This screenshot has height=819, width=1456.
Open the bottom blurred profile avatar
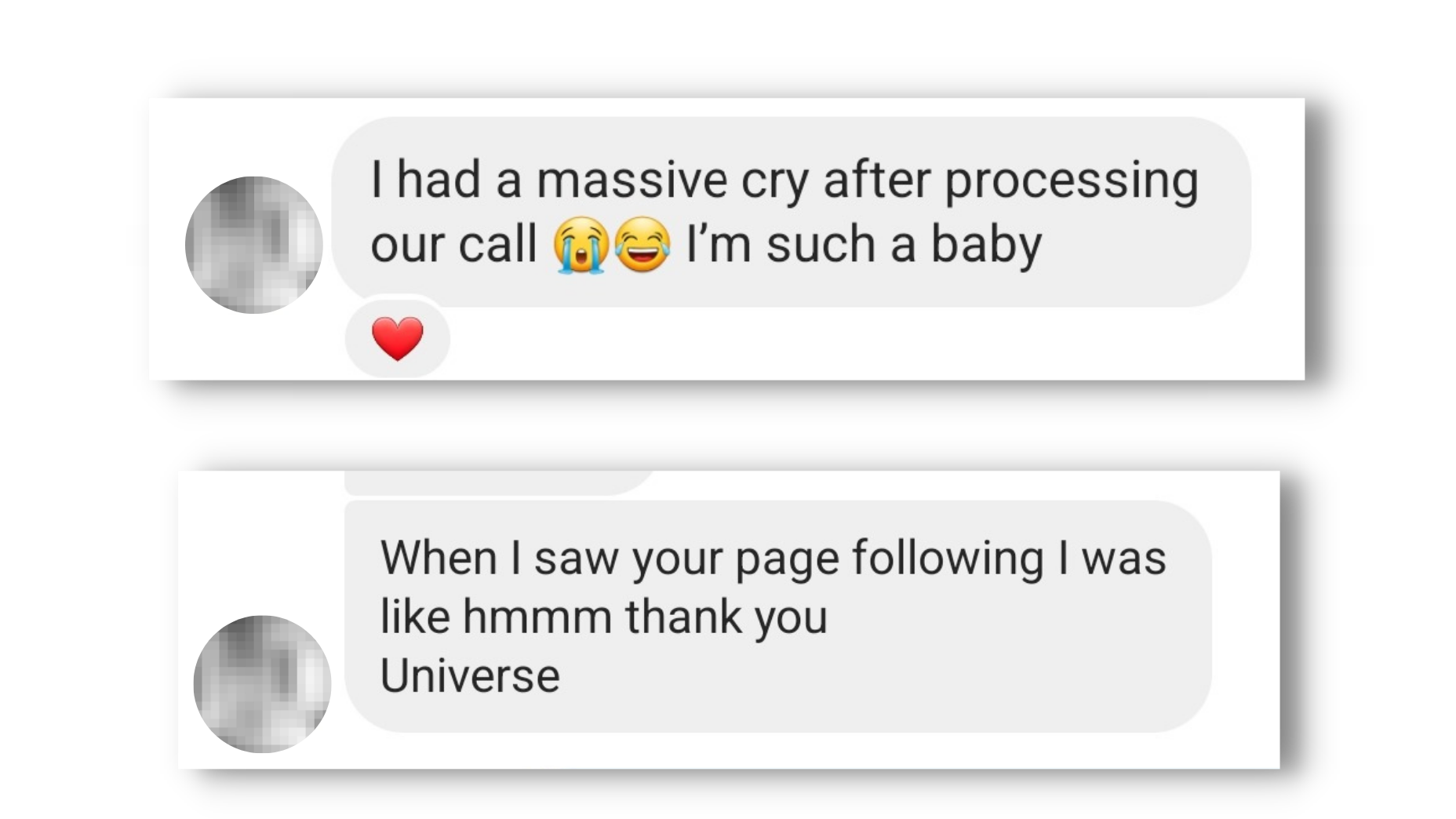[x=262, y=684]
